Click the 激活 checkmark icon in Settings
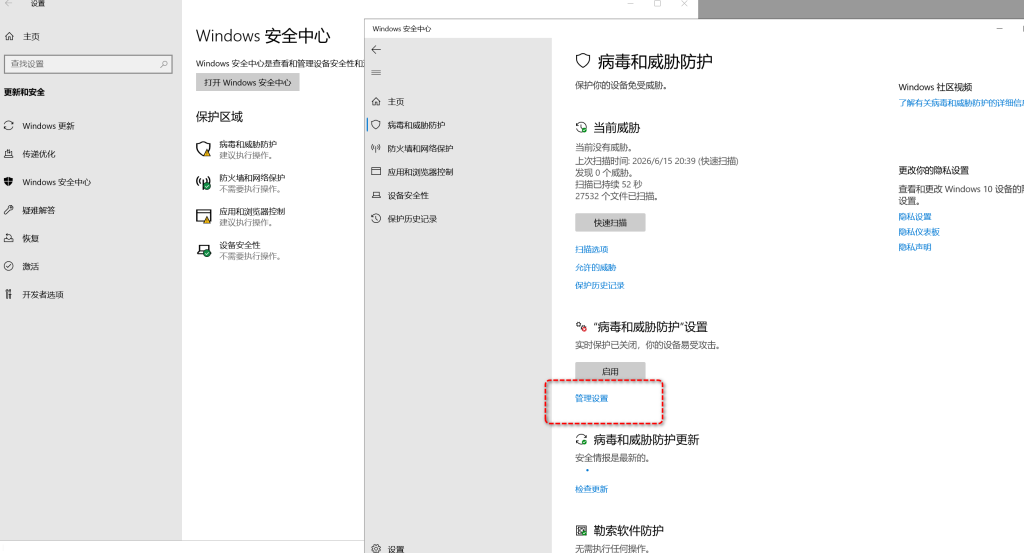The image size is (1024, 553). point(8,266)
